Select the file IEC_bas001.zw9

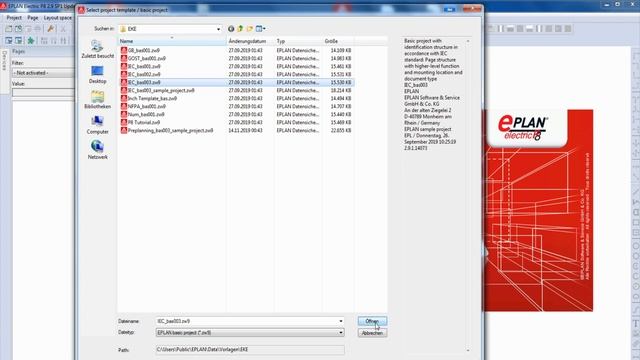[144, 66]
